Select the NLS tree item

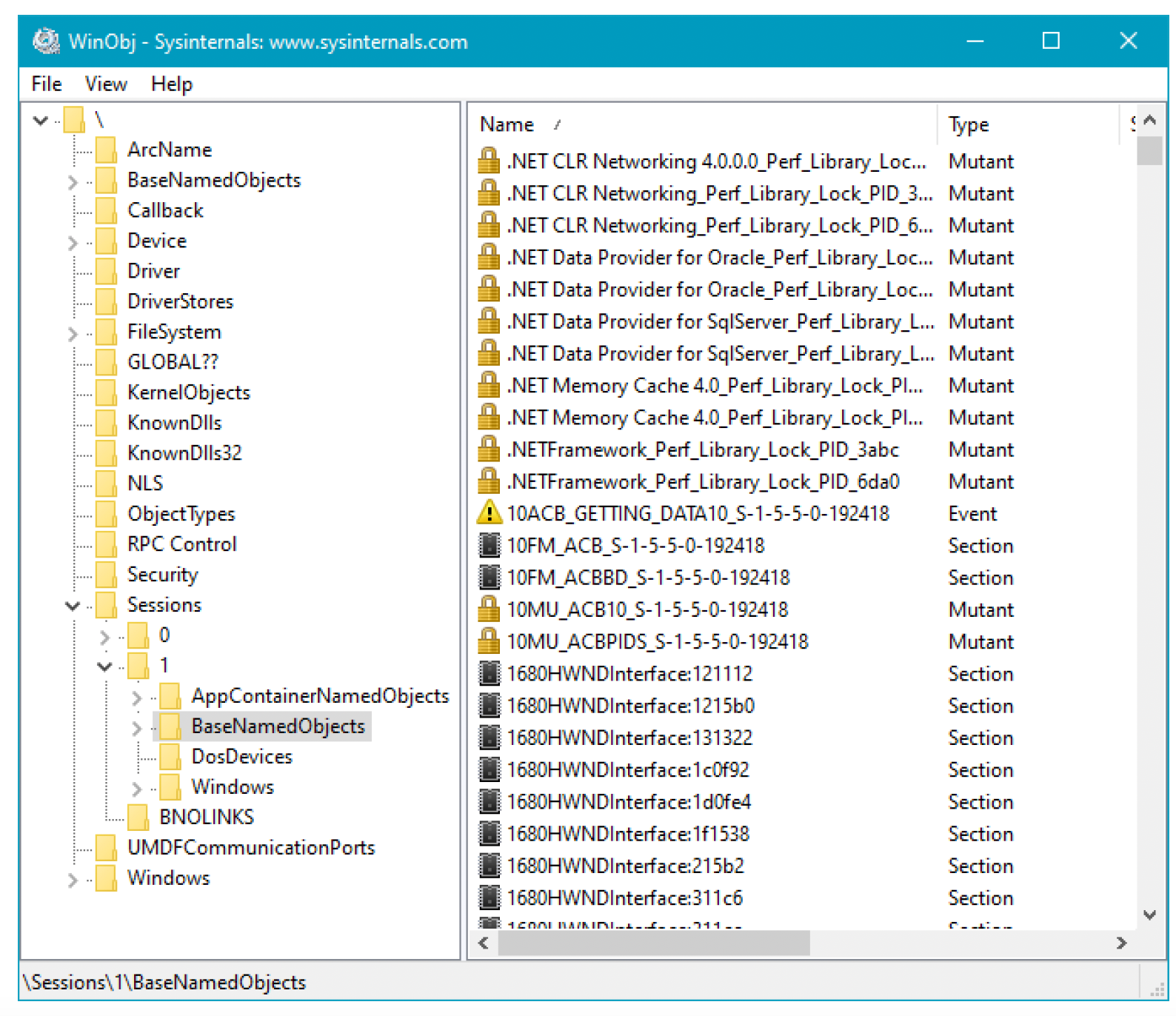coord(145,484)
